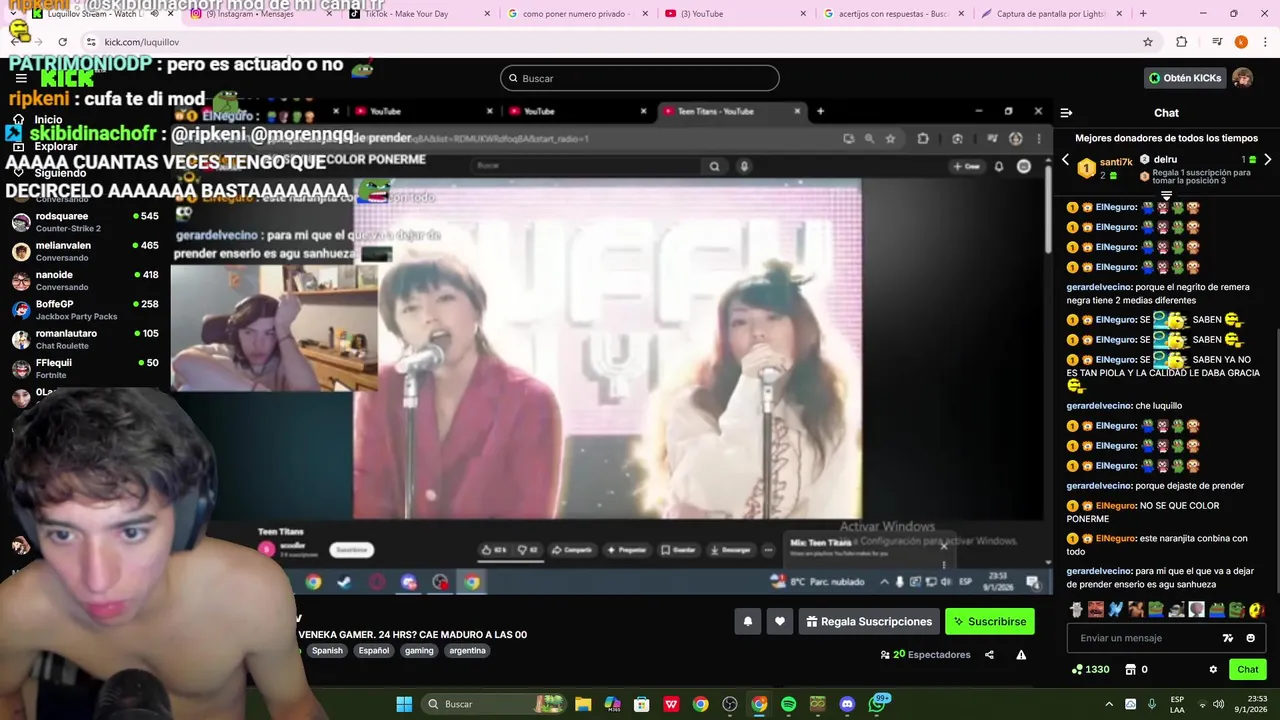Viewport: 1280px width, 720px height.
Task: Click Obtén KICKs button
Action: click(x=1185, y=78)
